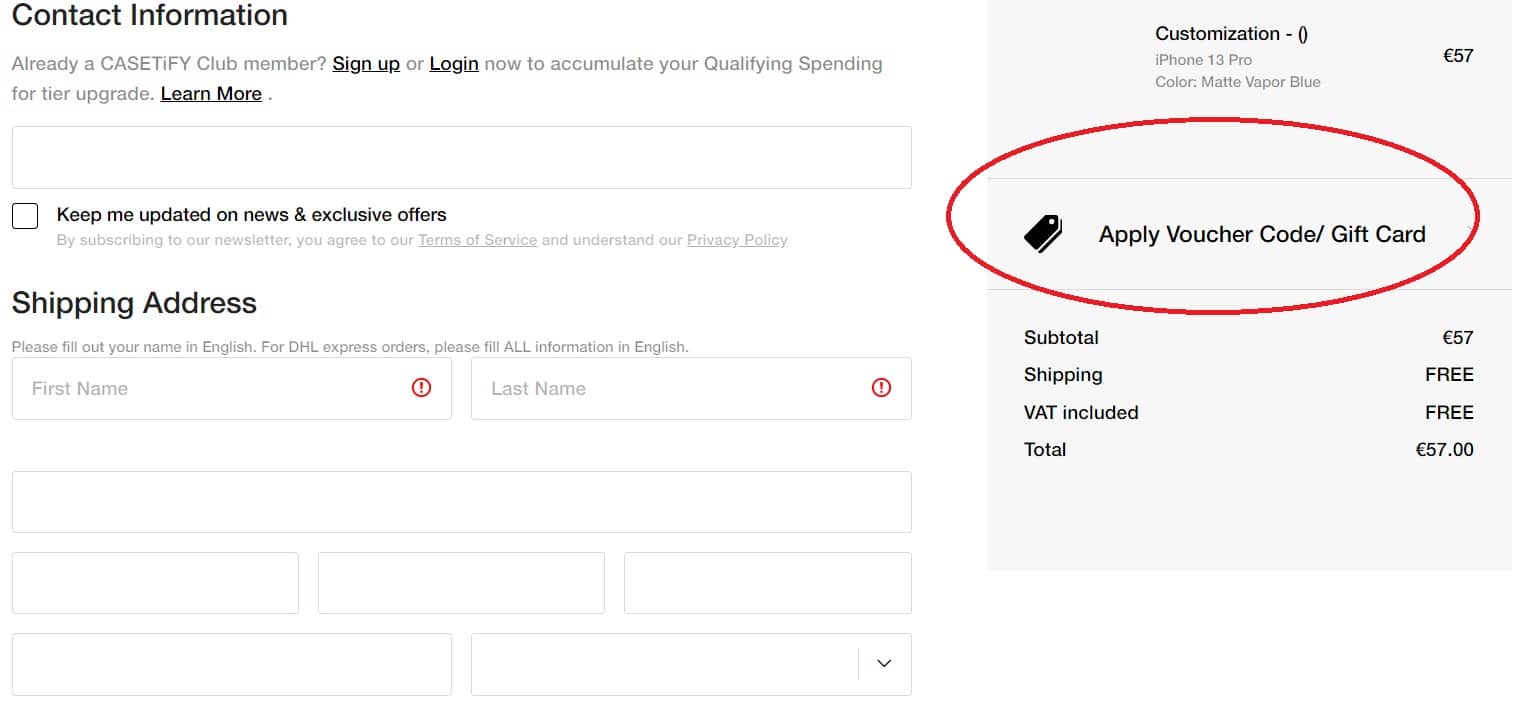The height and width of the screenshot is (706, 1524).
Task: Open the Privacy Policy link
Action: point(737,240)
